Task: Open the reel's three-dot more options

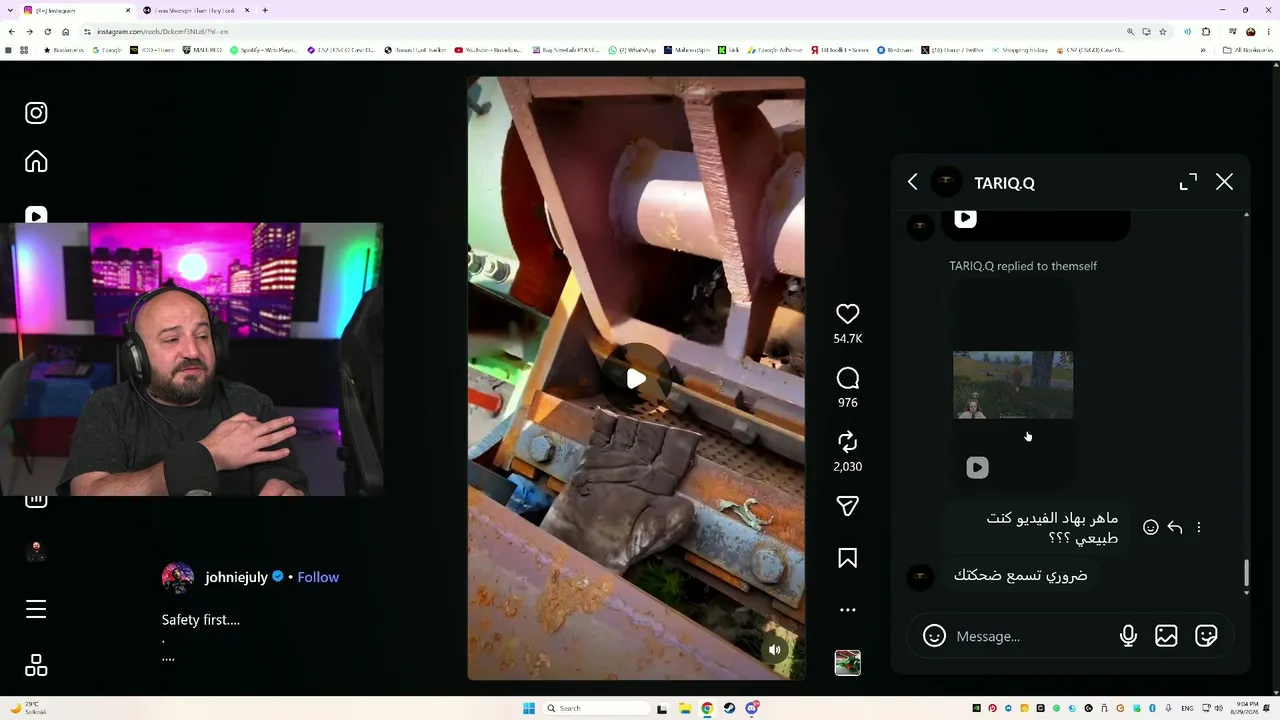Action: 847,610
